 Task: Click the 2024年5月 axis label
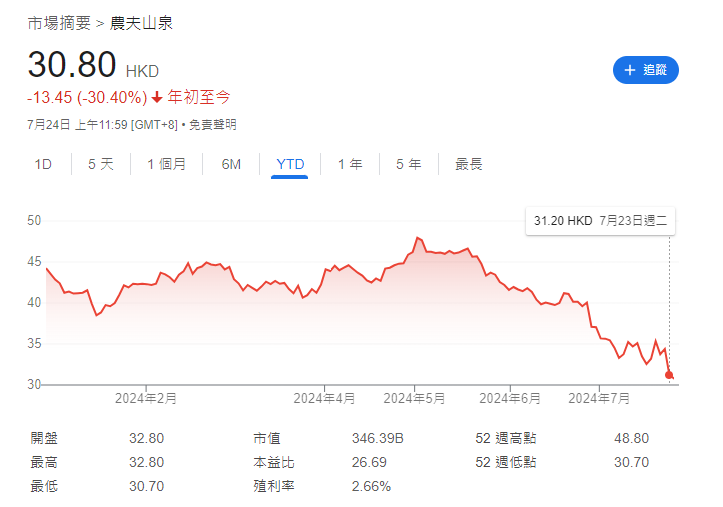point(414,398)
